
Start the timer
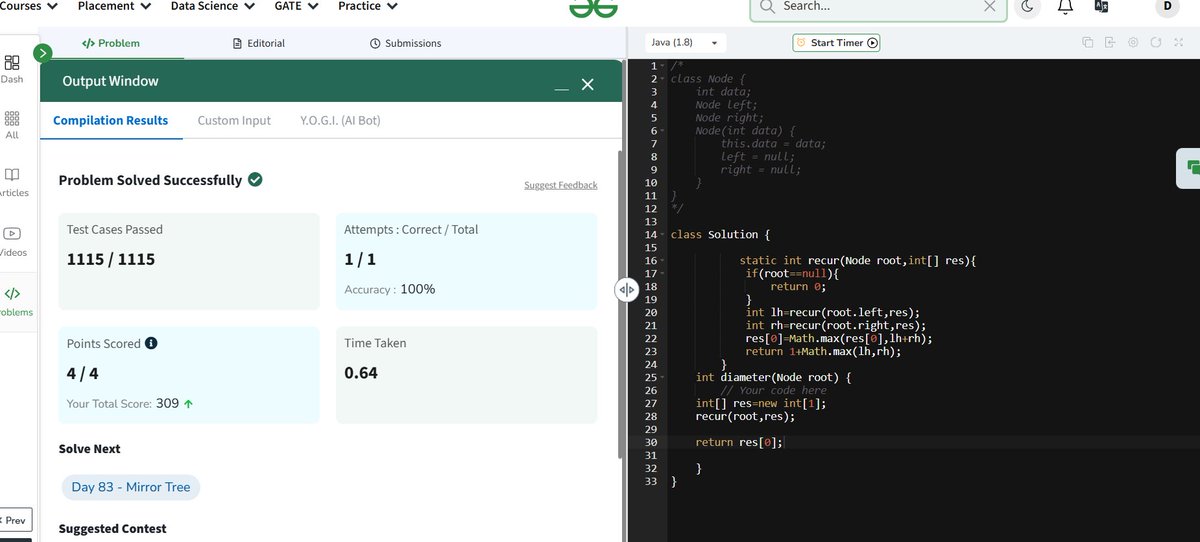tap(836, 43)
